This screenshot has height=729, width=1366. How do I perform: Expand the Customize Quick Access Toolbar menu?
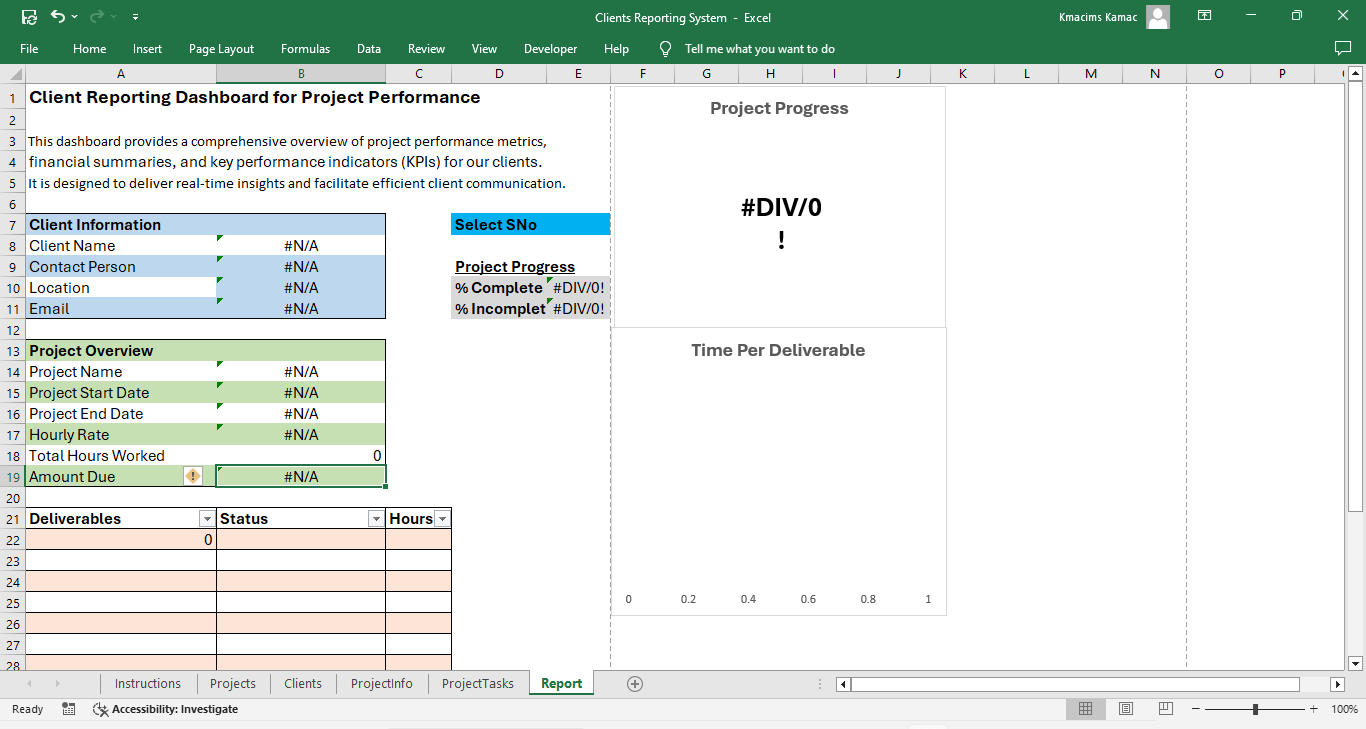tap(135, 17)
